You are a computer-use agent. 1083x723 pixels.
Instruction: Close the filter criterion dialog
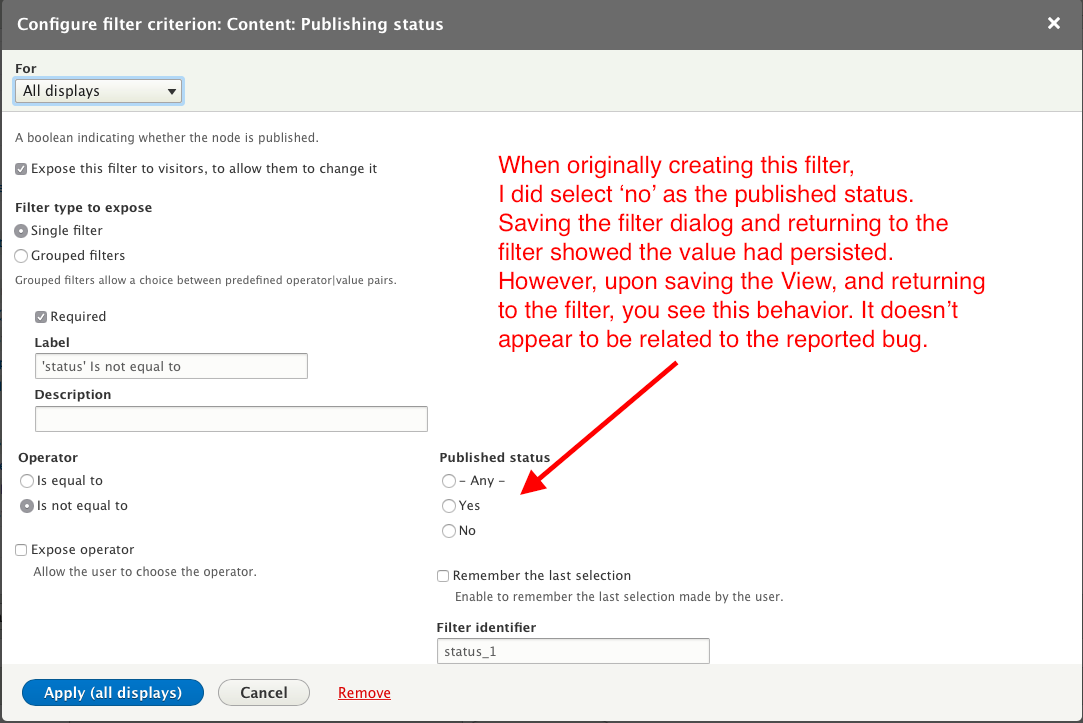[x=1053, y=23]
